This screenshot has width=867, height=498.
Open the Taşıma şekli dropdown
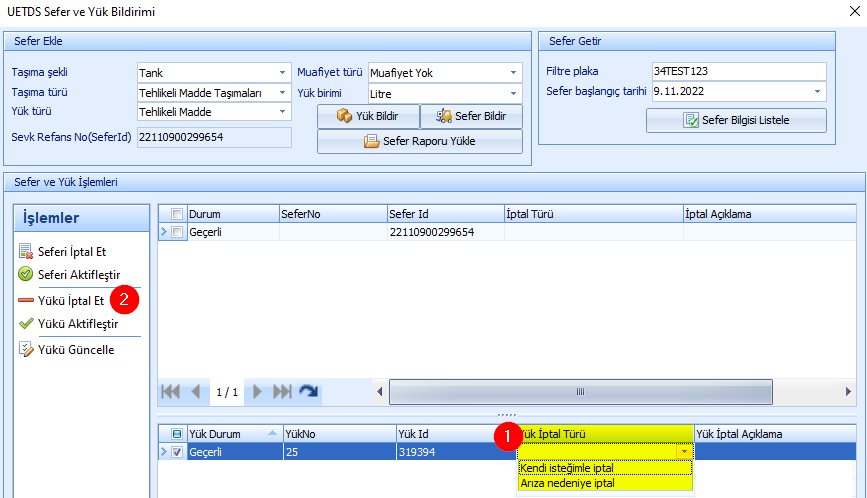coord(282,73)
